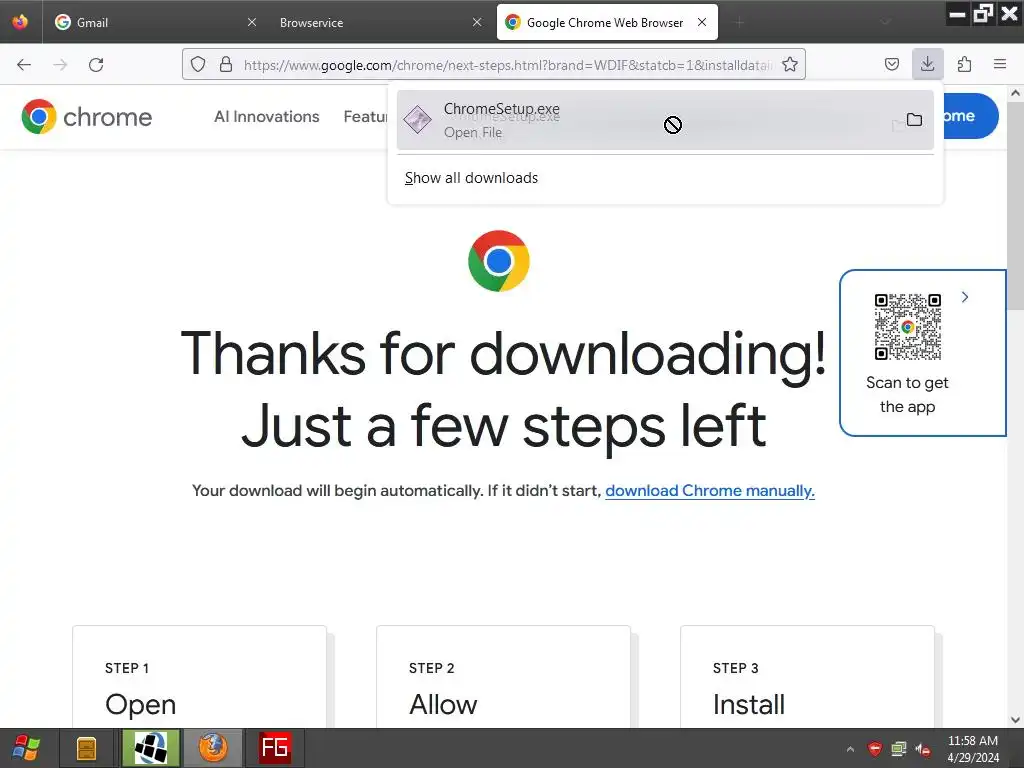Viewport: 1024px width, 768px height.
Task: Reload the current page
Action: coord(96,65)
